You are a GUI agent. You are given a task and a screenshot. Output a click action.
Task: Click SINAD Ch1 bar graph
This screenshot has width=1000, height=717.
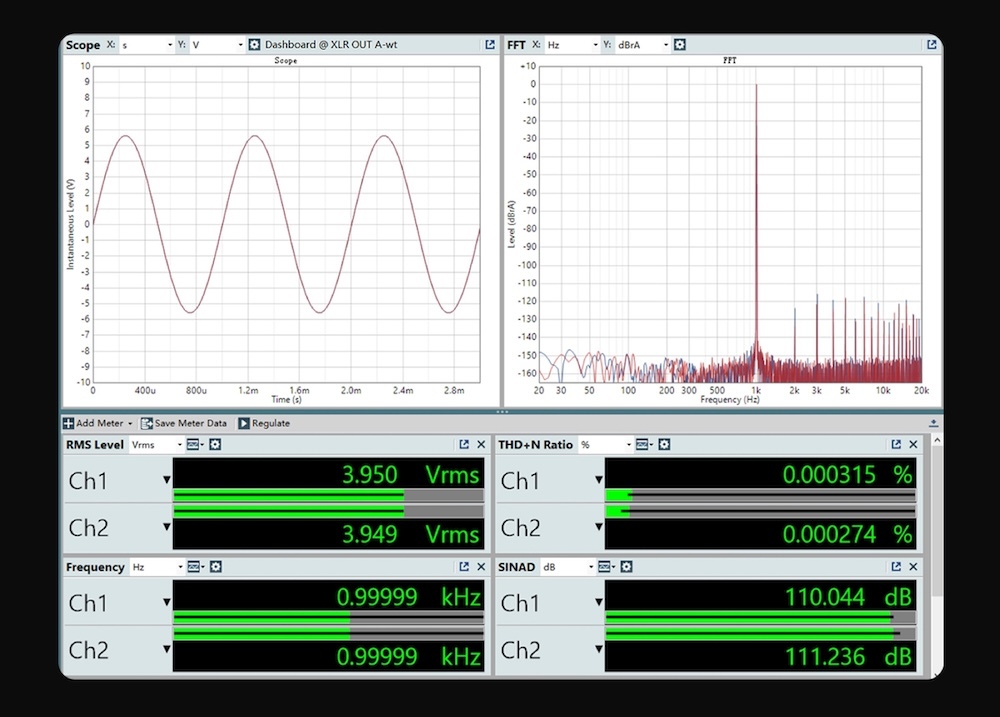coord(760,617)
